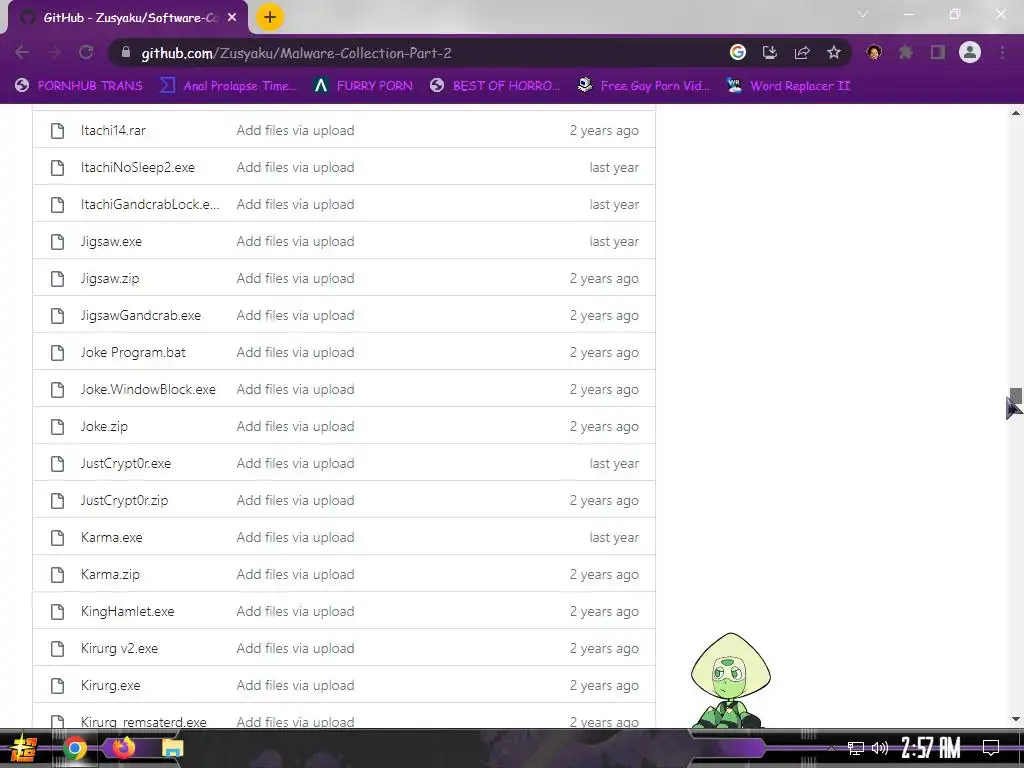Click the install app icon in address bar

pos(770,53)
